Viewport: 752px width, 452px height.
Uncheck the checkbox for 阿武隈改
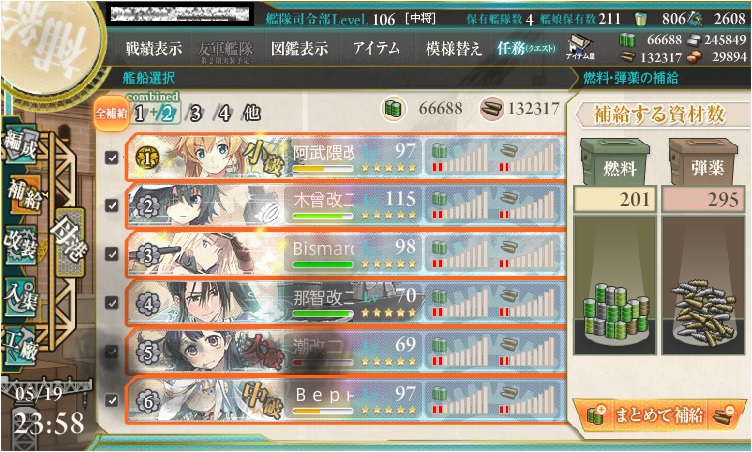(x=112, y=157)
